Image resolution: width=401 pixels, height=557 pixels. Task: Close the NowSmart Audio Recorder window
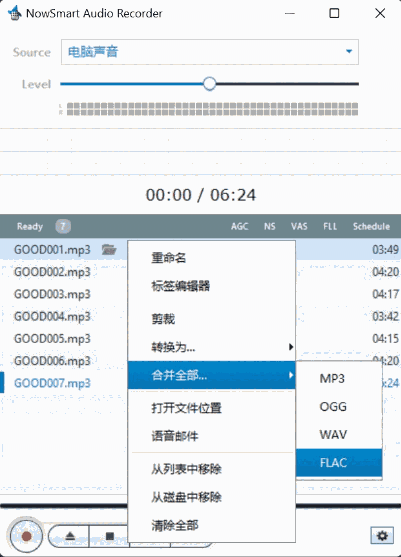coord(380,13)
